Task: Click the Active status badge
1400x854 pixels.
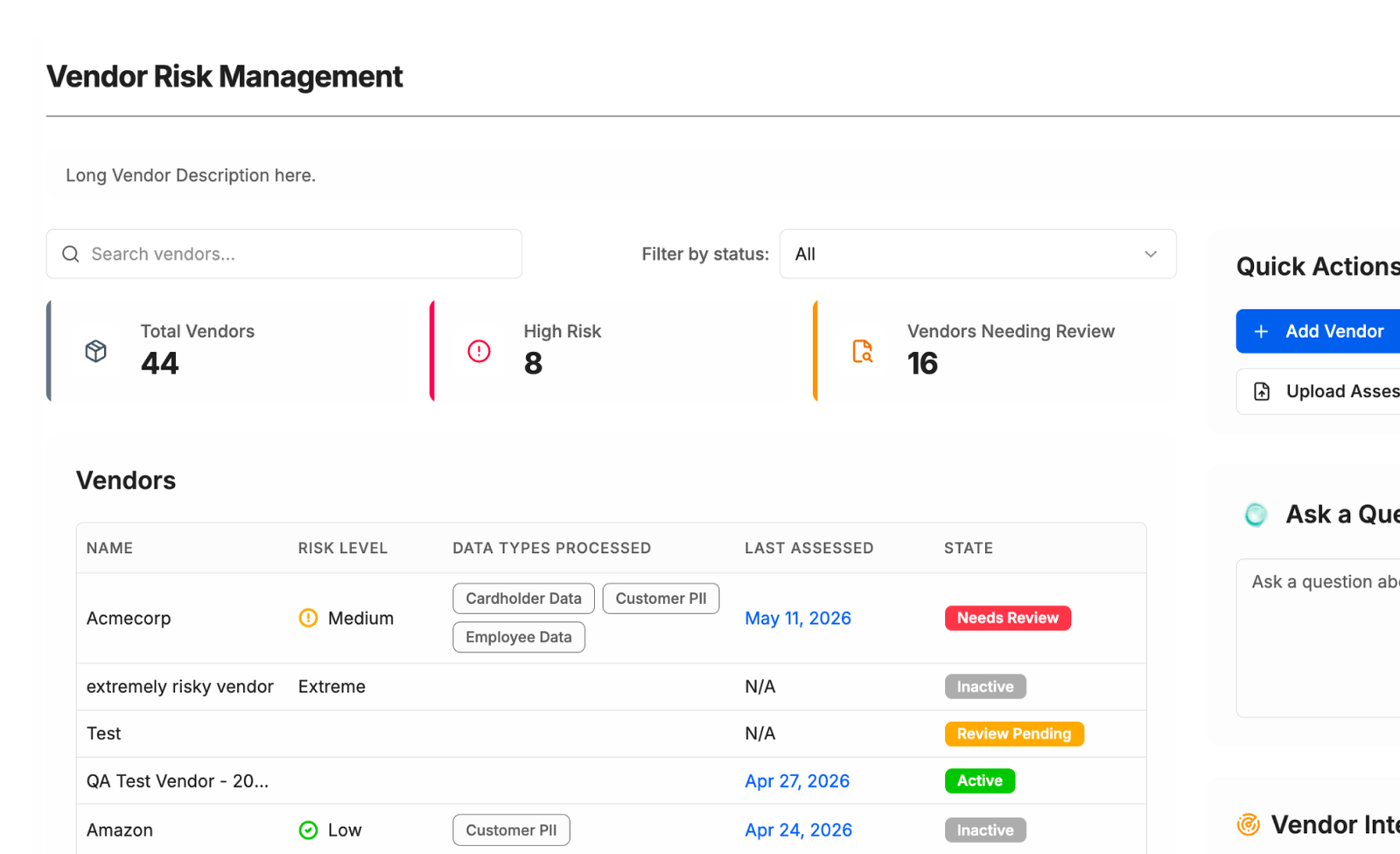Action: (x=980, y=780)
